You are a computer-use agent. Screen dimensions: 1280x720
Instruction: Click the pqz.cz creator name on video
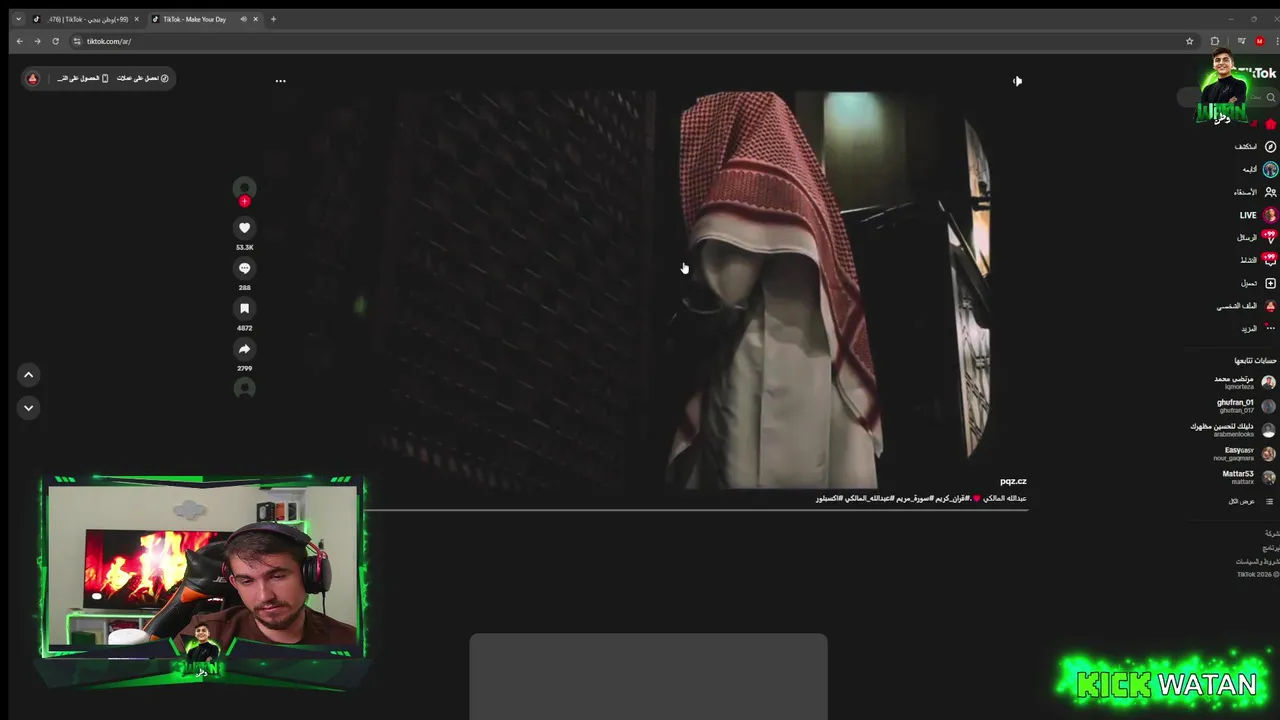tap(1013, 481)
